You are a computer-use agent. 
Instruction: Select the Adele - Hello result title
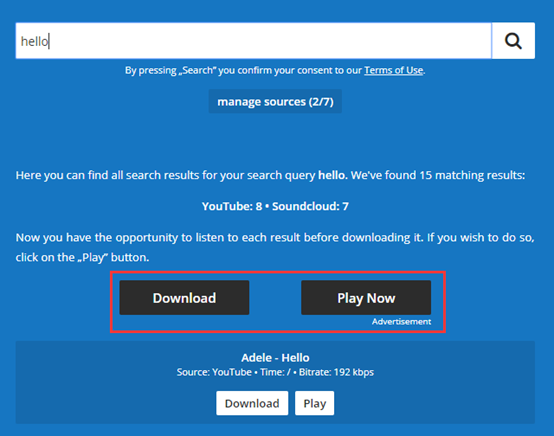(275, 358)
